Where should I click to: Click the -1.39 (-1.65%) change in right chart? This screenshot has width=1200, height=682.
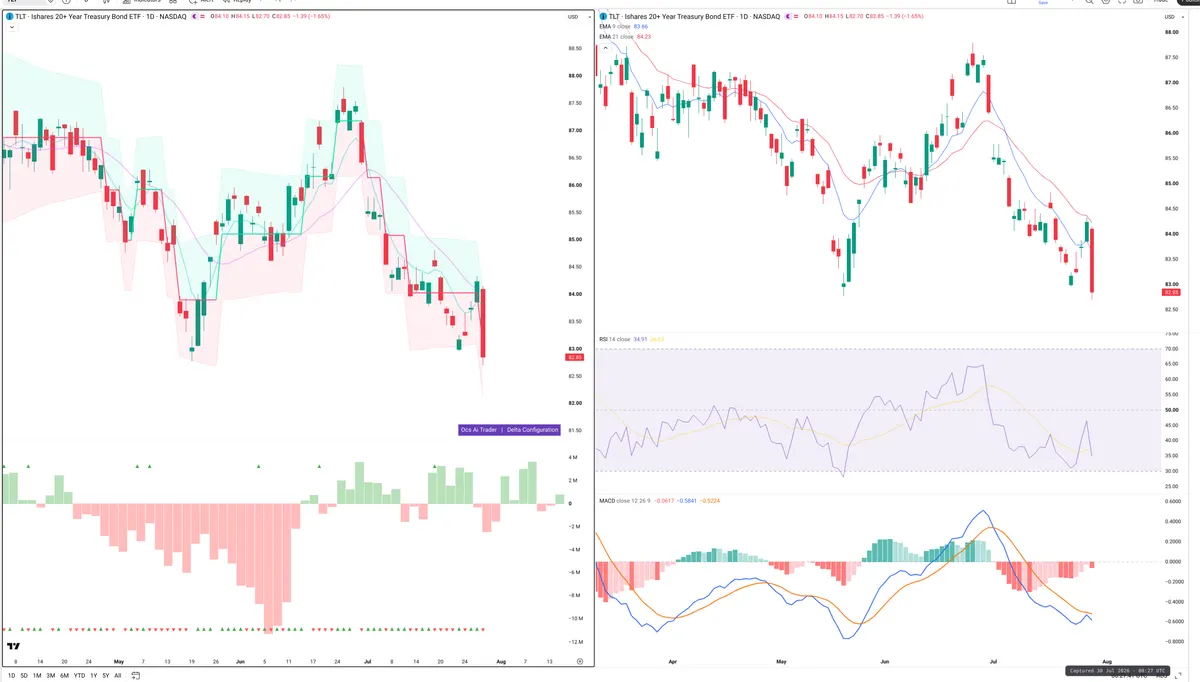pos(905,17)
